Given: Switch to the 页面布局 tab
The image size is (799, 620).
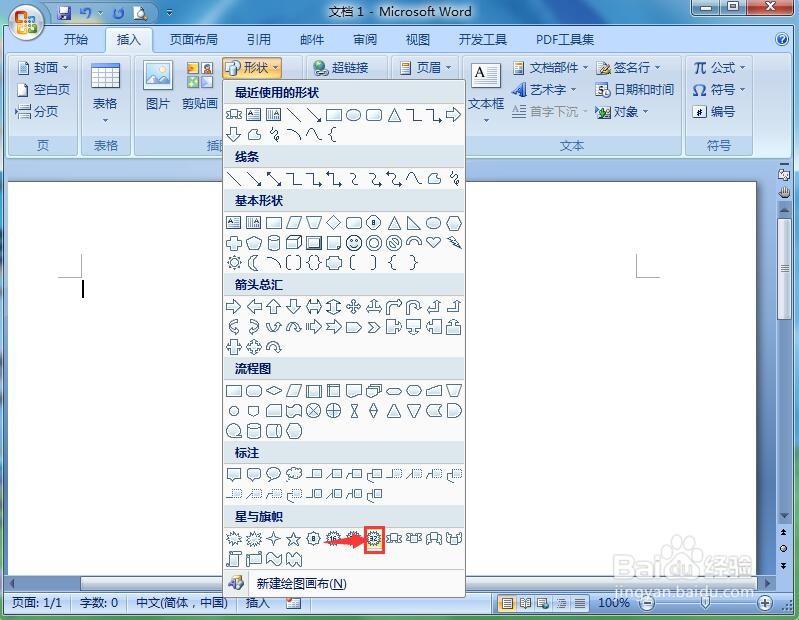Looking at the screenshot, I should (x=194, y=39).
